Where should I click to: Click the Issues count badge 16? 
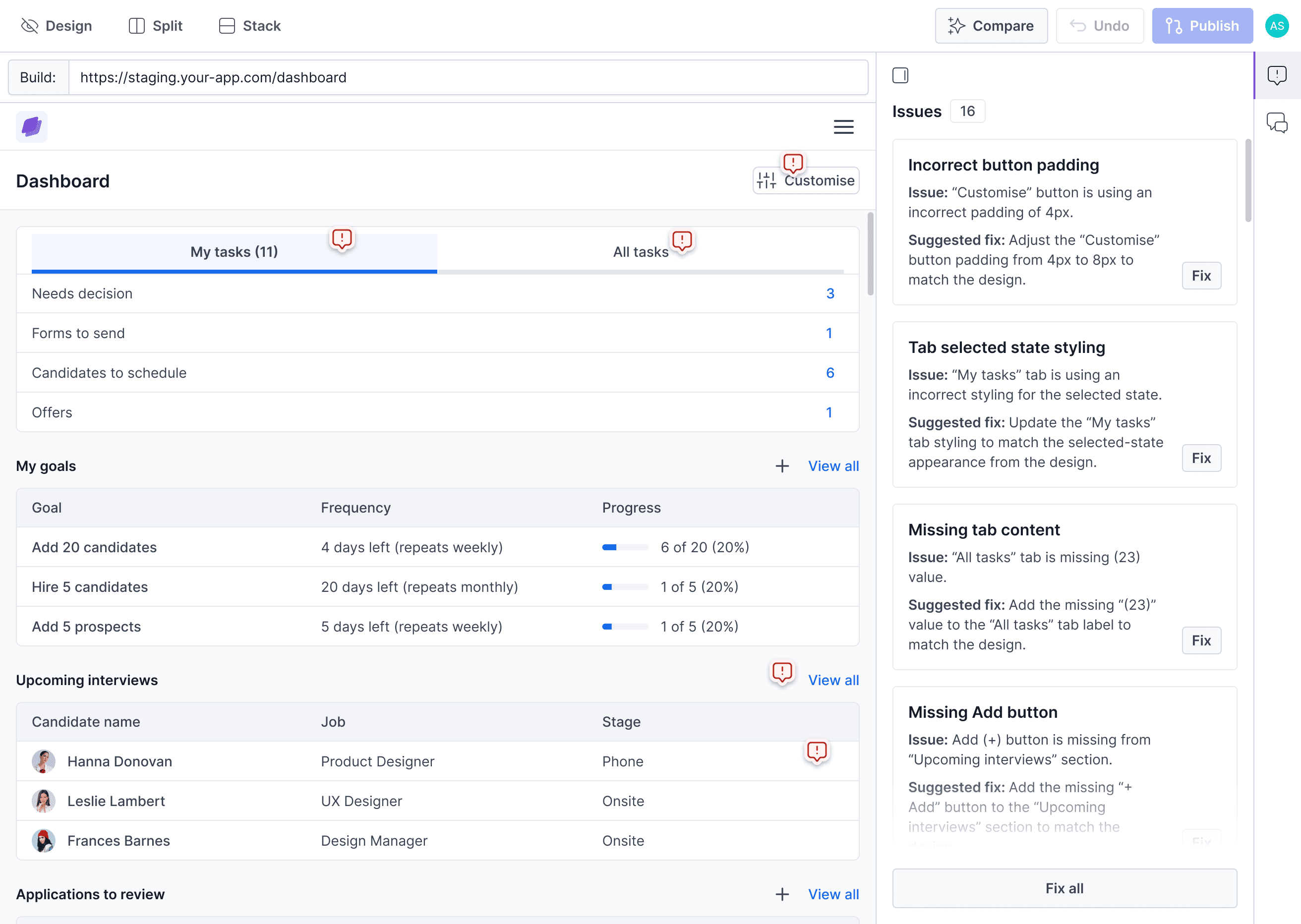[967, 111]
